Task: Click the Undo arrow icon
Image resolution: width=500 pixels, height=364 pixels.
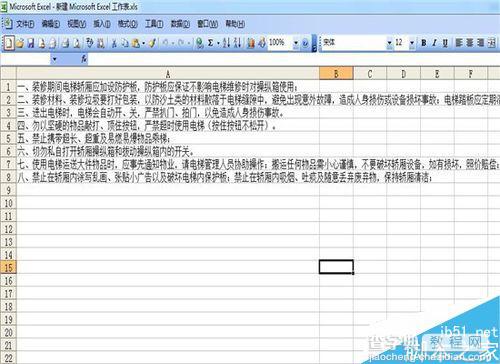Action: (x=165, y=43)
